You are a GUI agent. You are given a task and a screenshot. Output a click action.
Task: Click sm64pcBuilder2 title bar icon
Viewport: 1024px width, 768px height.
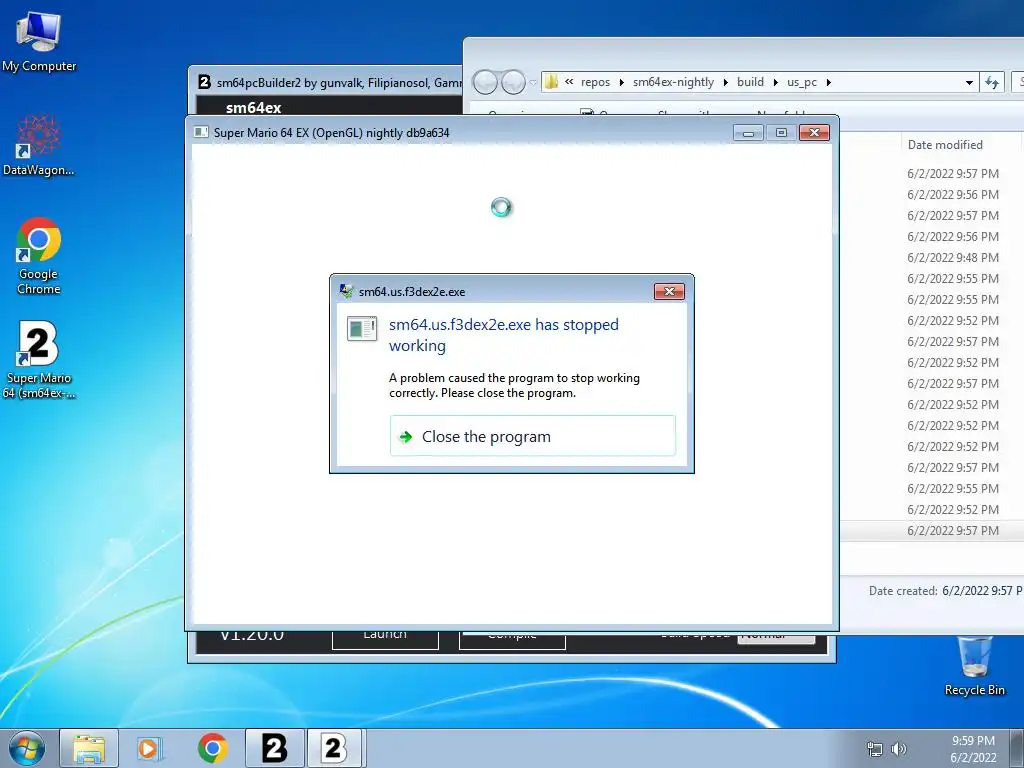[x=204, y=82]
